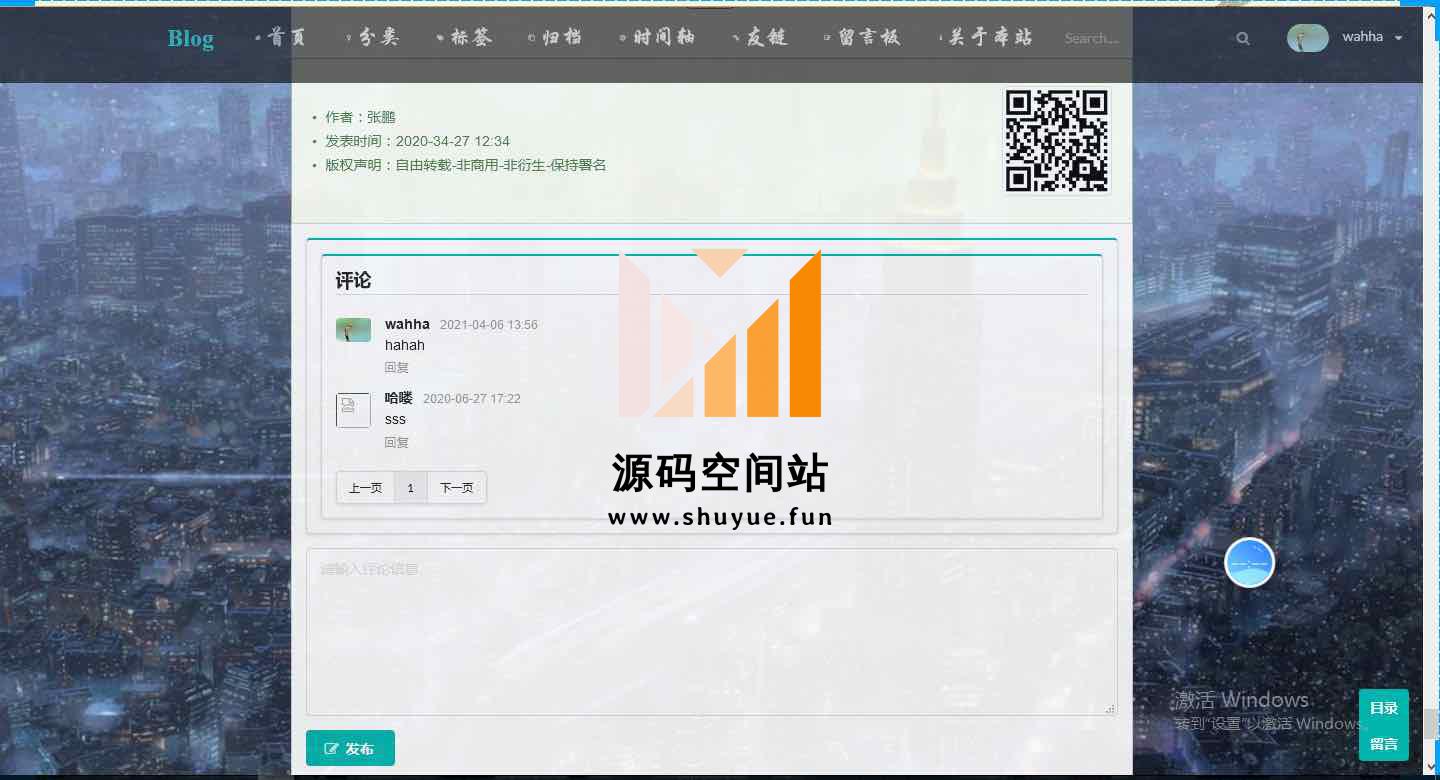This screenshot has height=780, width=1440.
Task: Reply to the sss comment
Action: pyautogui.click(x=397, y=442)
